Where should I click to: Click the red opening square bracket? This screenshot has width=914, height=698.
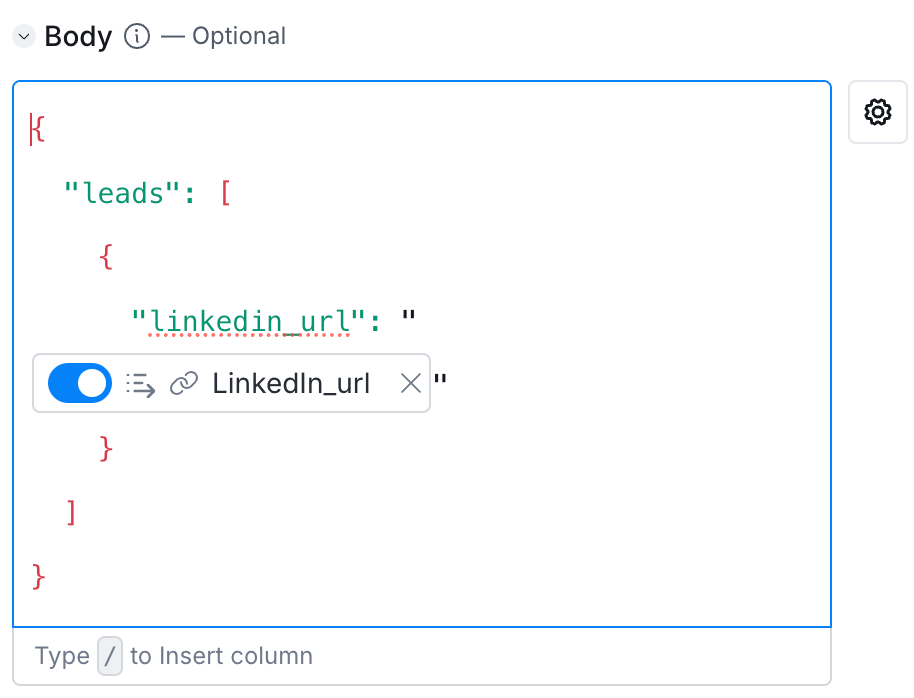pos(225,192)
